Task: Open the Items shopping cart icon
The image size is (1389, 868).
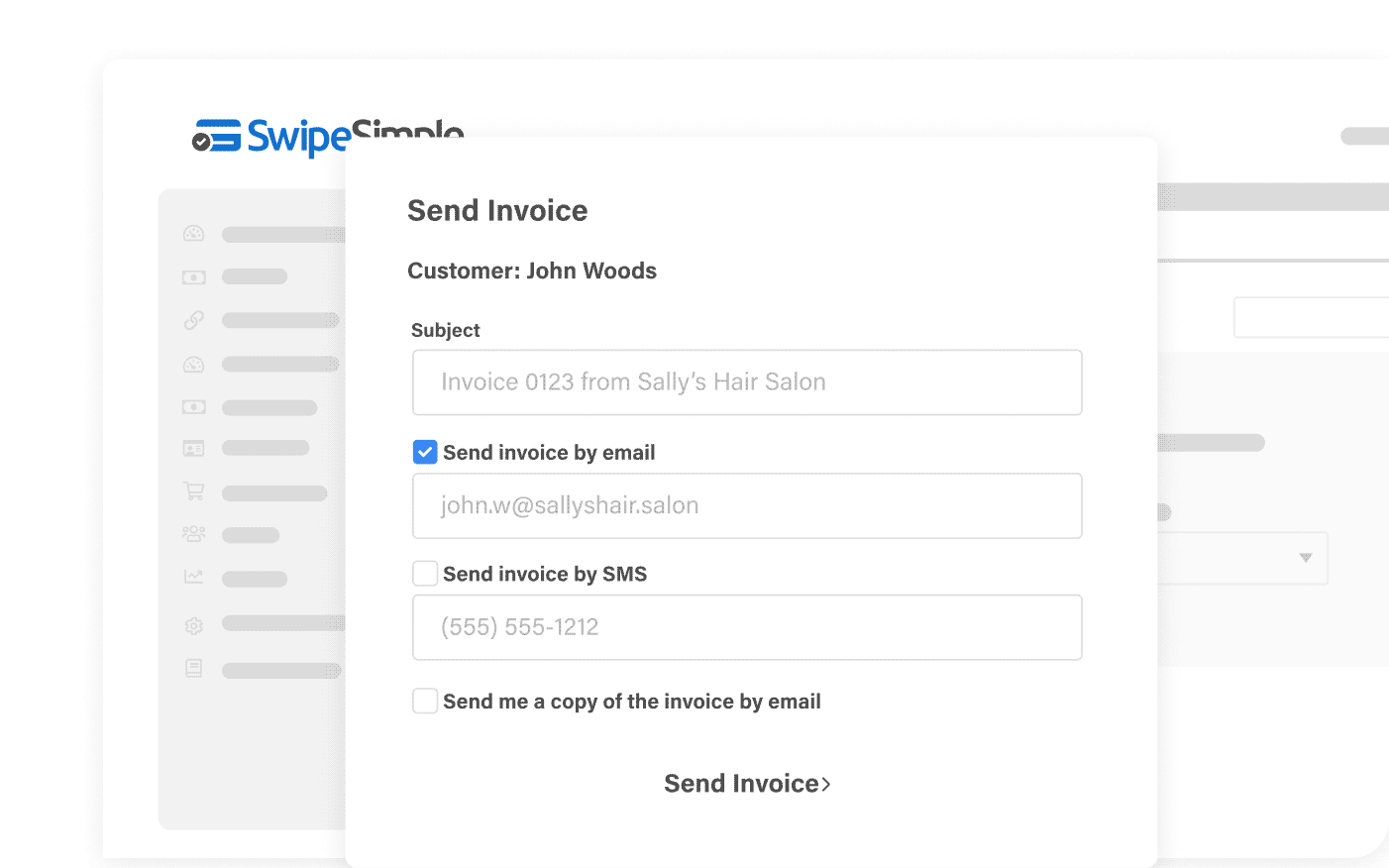Action: 194,492
